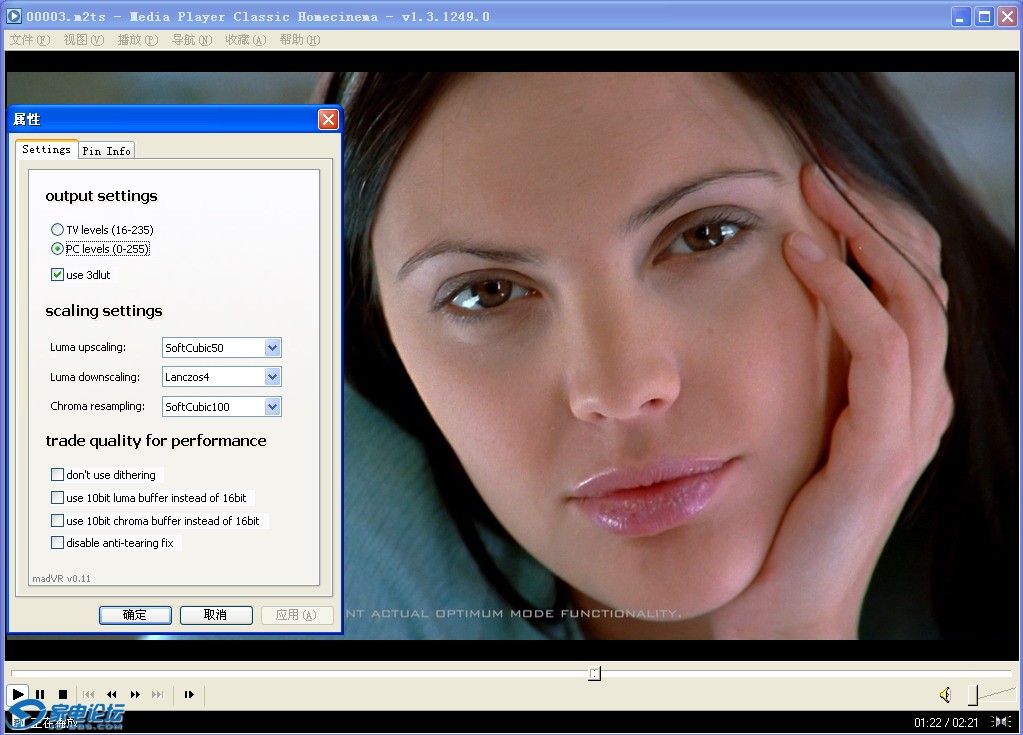This screenshot has height=735, width=1023.
Task: Close the 属性 properties dialog
Action: (x=328, y=120)
